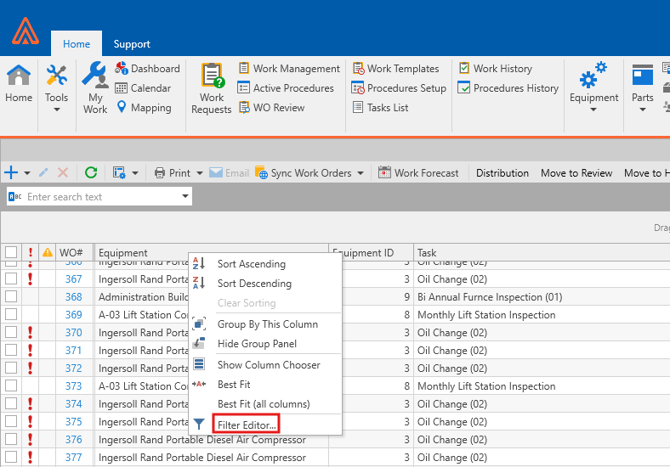Screen dimensions: 670x467
Task: Open the search text dropdown arrow
Action: point(185,197)
